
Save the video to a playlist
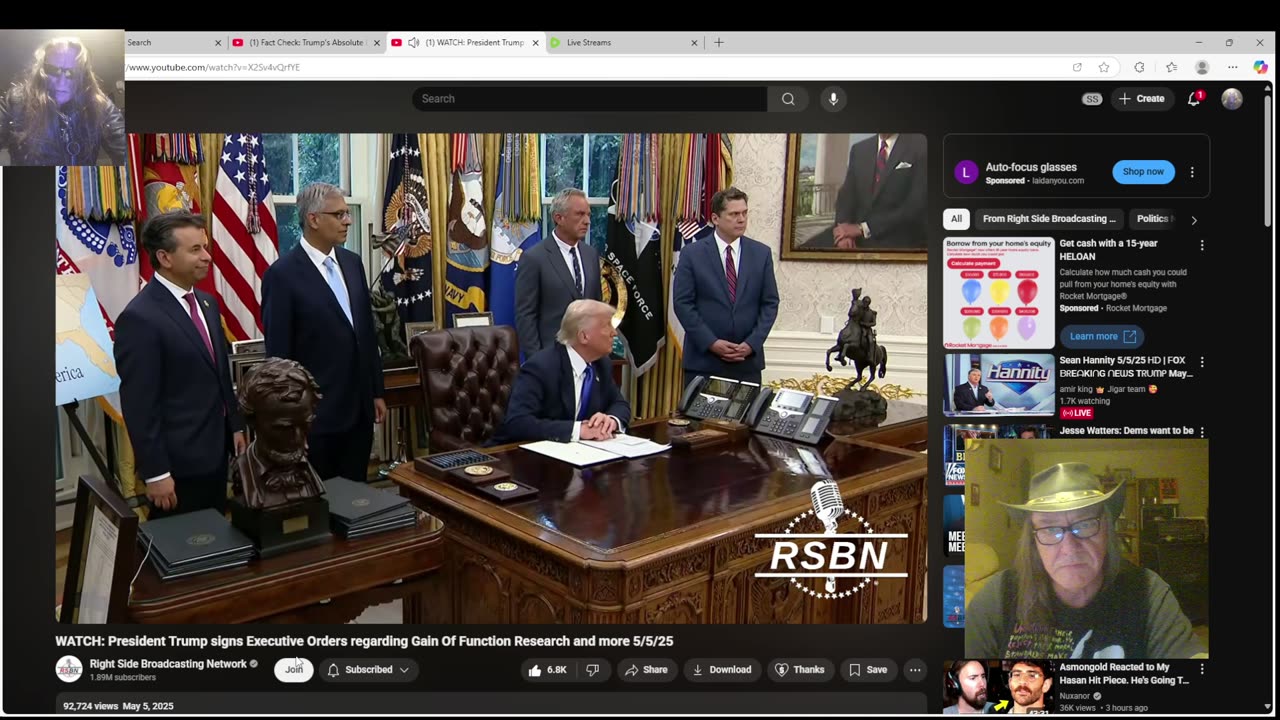868,670
